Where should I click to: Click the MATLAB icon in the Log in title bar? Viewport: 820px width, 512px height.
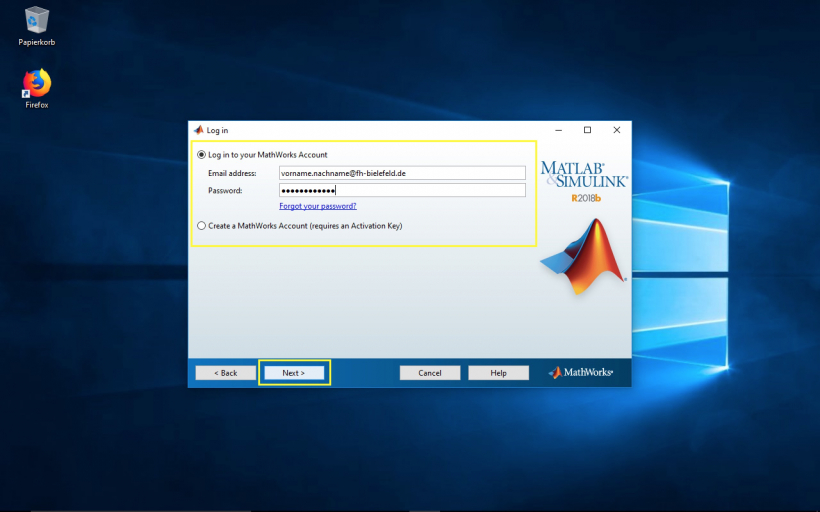(x=199, y=130)
